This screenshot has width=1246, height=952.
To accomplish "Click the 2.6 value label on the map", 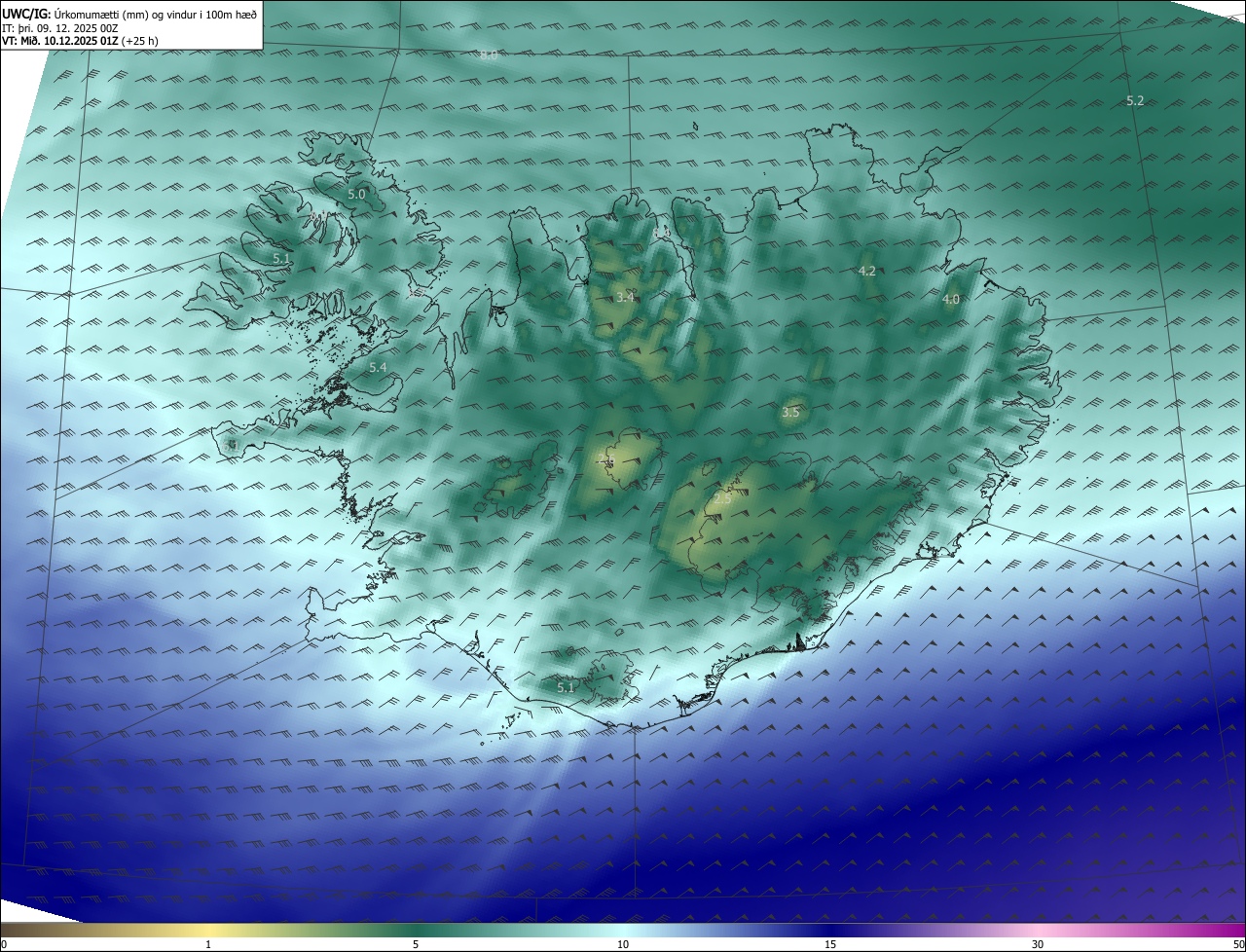I will point(605,461).
